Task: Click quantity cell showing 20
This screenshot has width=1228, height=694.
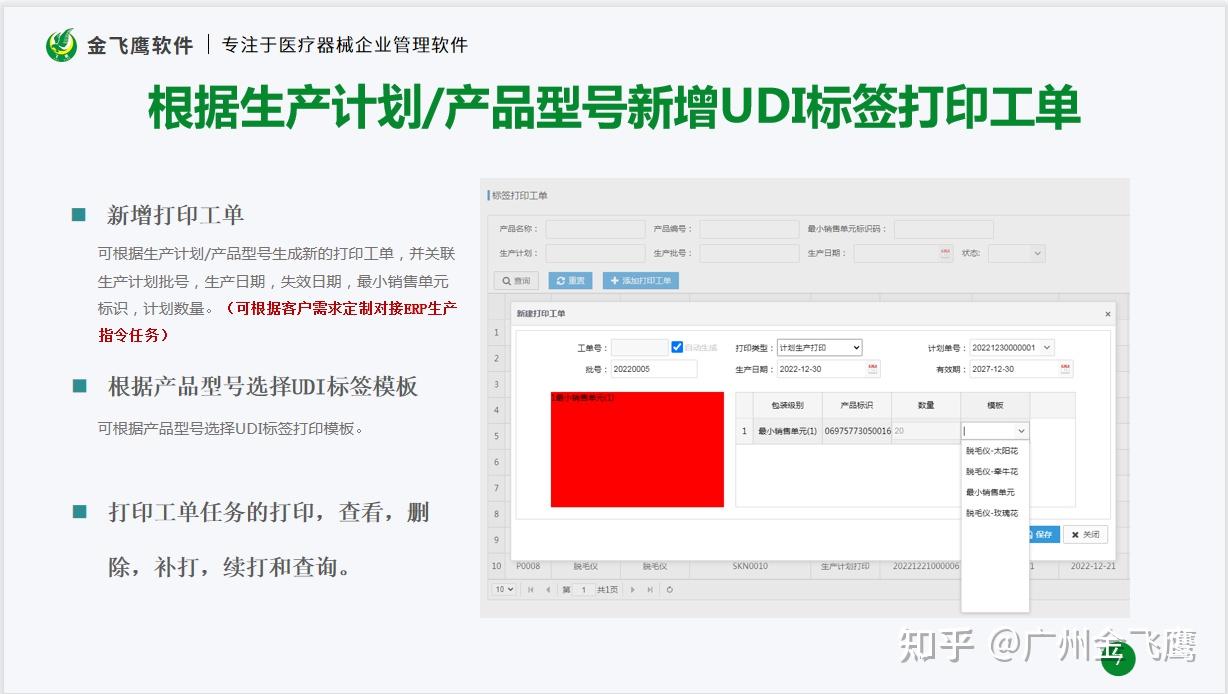Action: pyautogui.click(x=926, y=431)
